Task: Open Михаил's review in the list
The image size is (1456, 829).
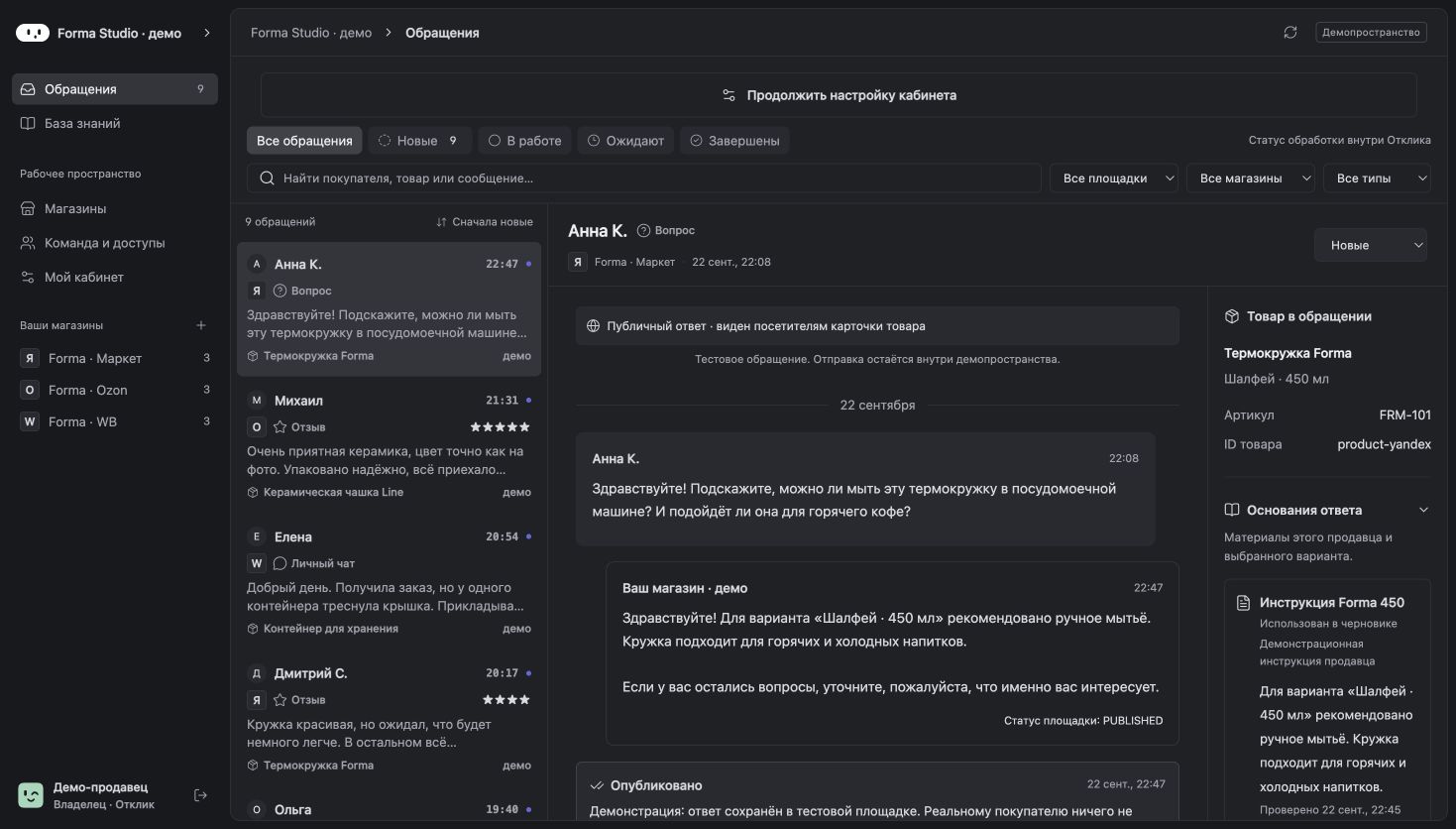Action: point(389,445)
